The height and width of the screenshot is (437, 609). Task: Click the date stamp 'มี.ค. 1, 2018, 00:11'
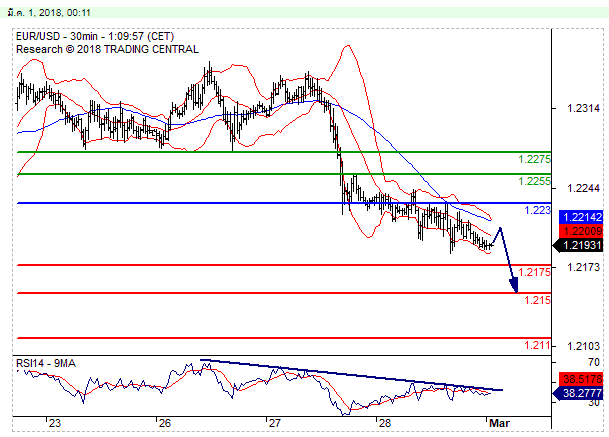point(49,13)
